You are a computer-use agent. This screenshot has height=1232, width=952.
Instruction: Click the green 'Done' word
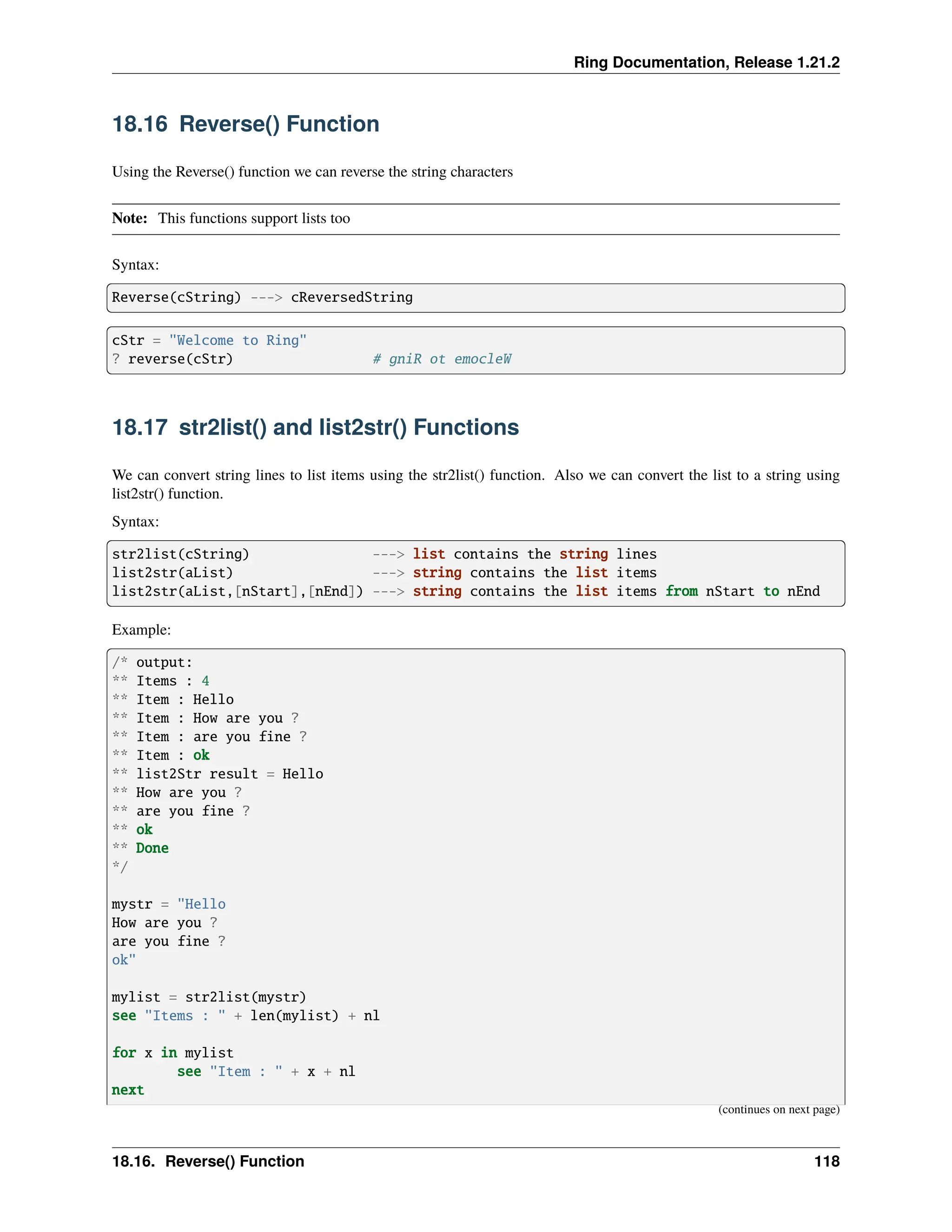coord(152,848)
